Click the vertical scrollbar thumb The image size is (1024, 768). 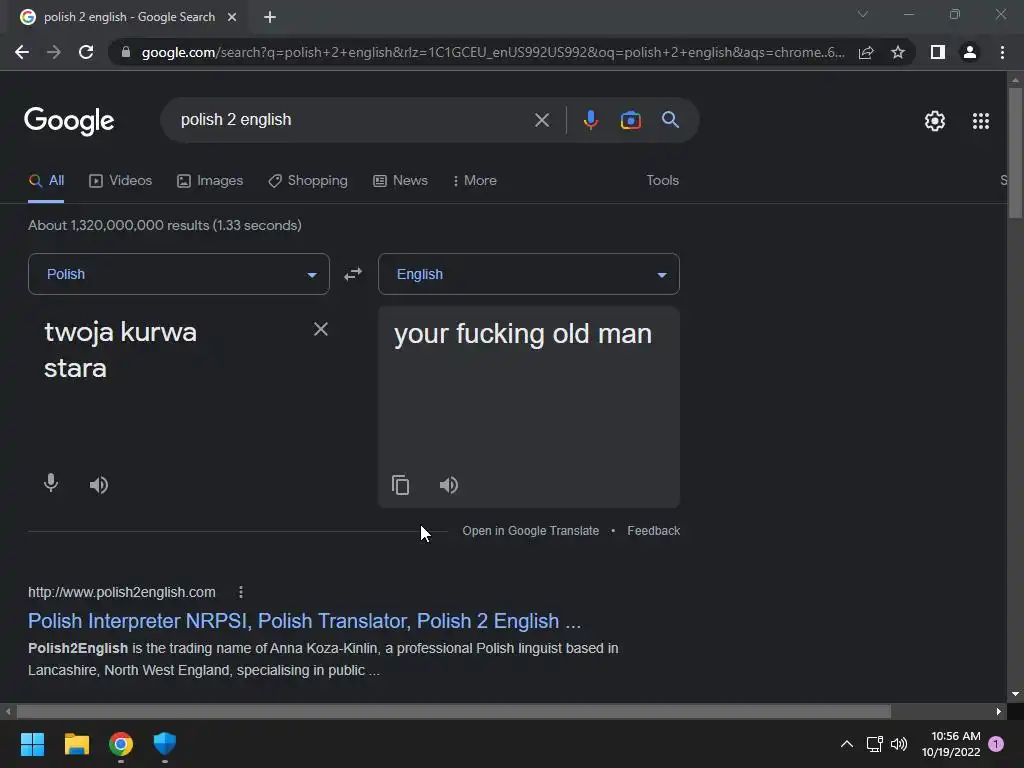(x=1015, y=153)
